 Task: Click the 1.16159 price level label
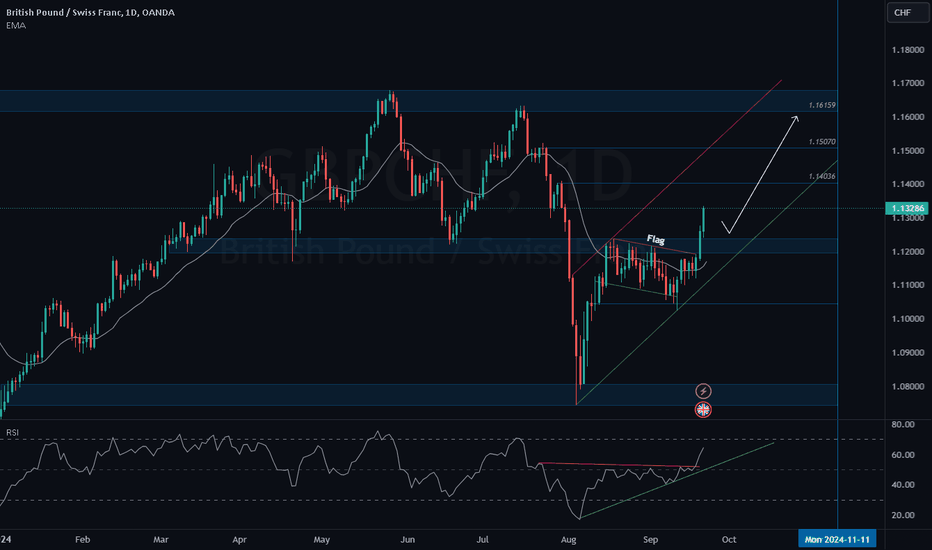821,105
